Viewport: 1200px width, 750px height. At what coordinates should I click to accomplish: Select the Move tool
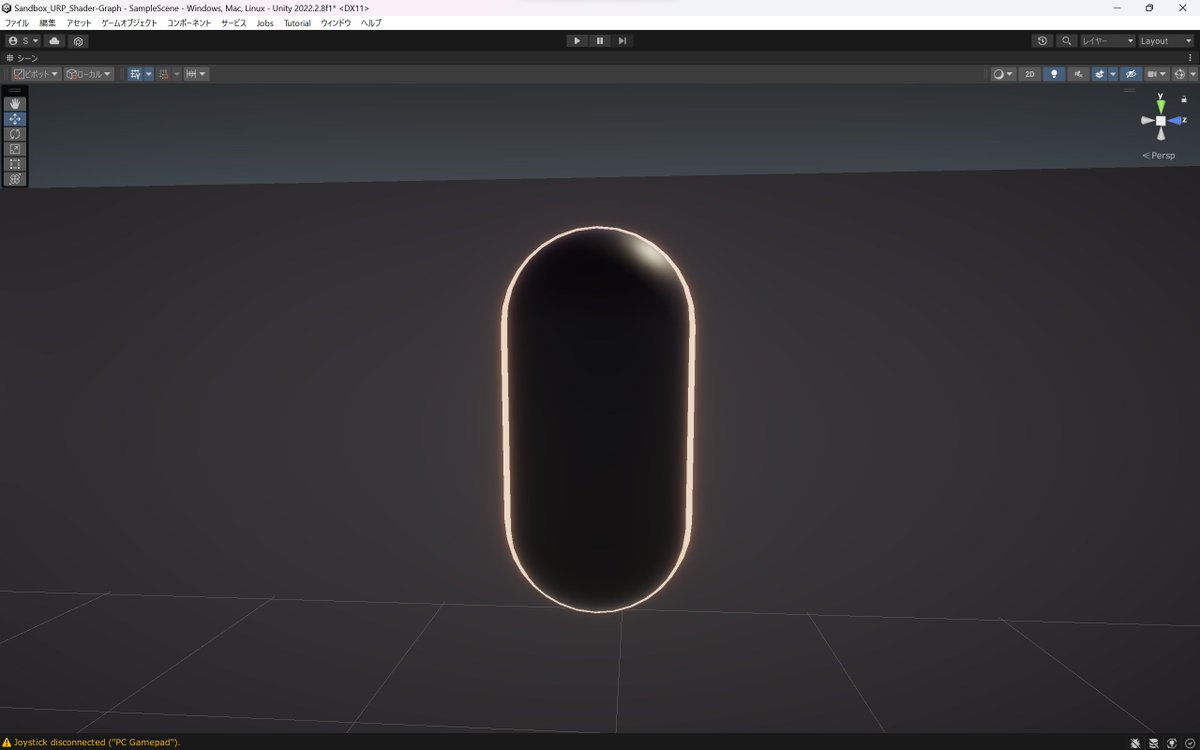point(14,118)
